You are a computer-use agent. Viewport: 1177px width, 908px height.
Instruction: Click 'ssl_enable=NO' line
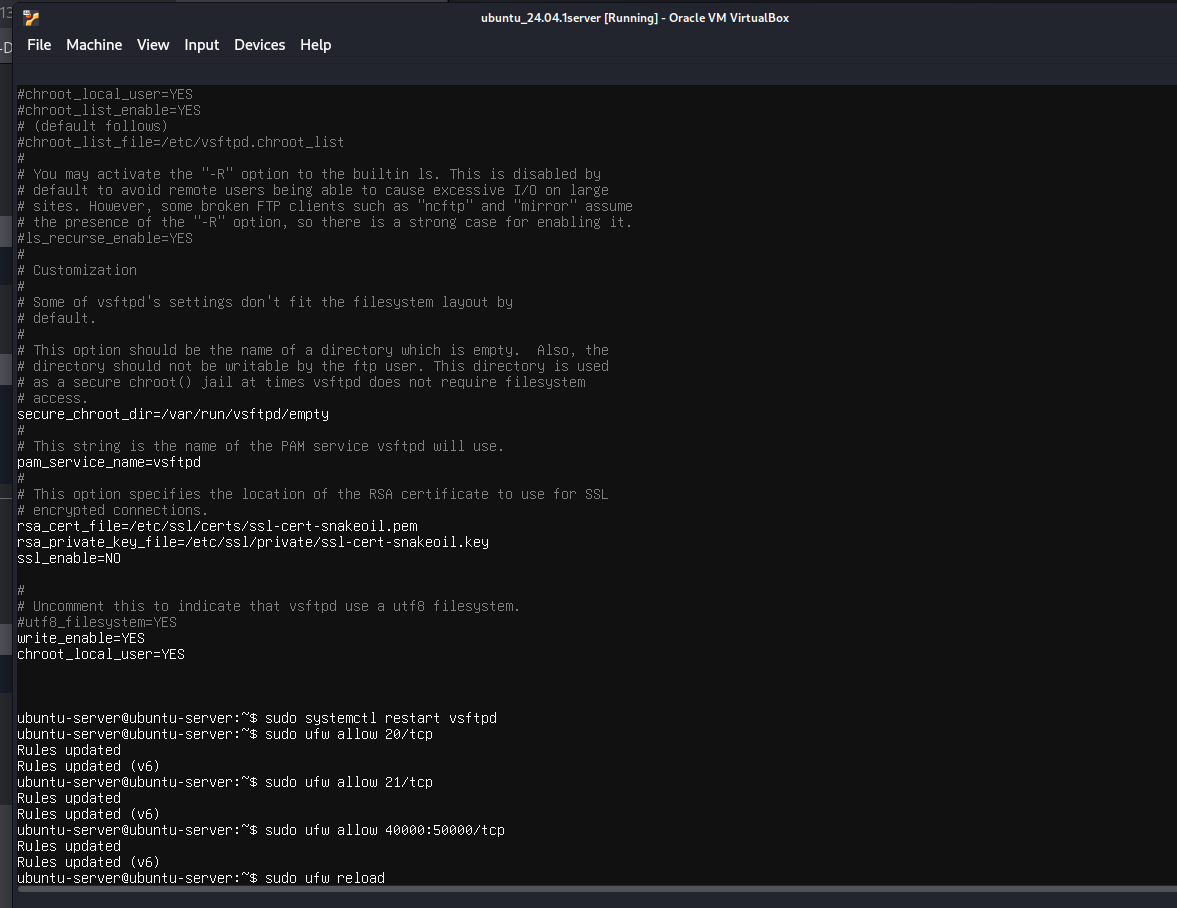[69, 558]
